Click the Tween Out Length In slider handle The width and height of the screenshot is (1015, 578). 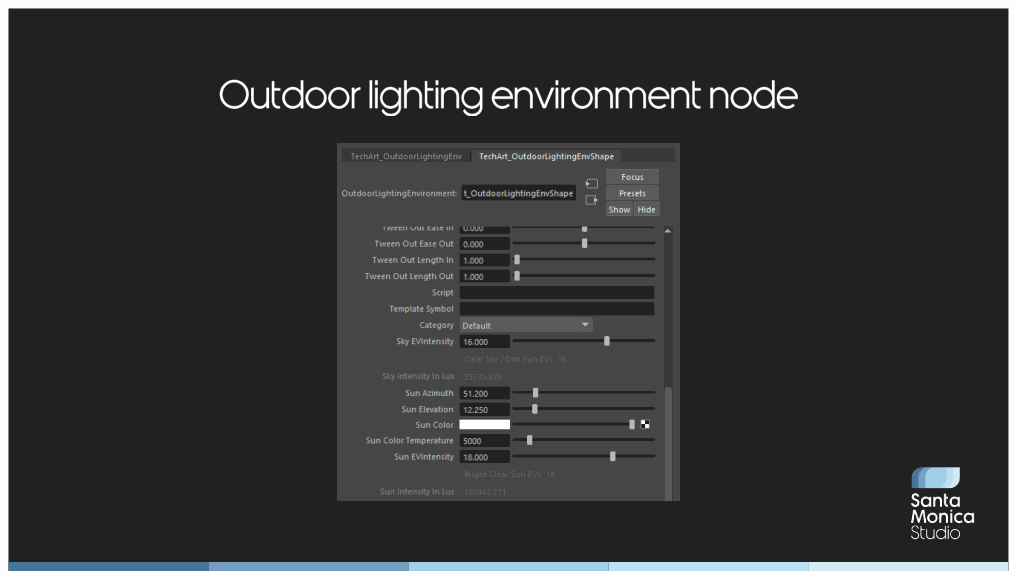(x=517, y=260)
